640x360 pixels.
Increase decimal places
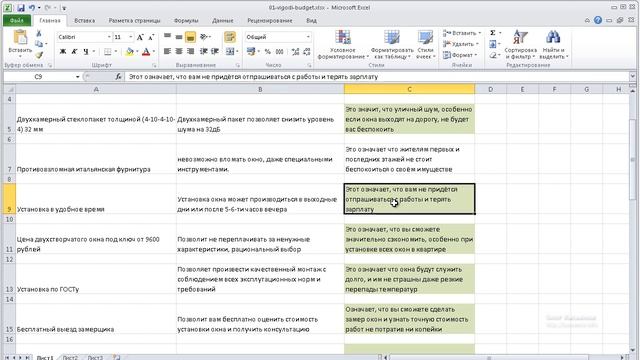(295, 51)
